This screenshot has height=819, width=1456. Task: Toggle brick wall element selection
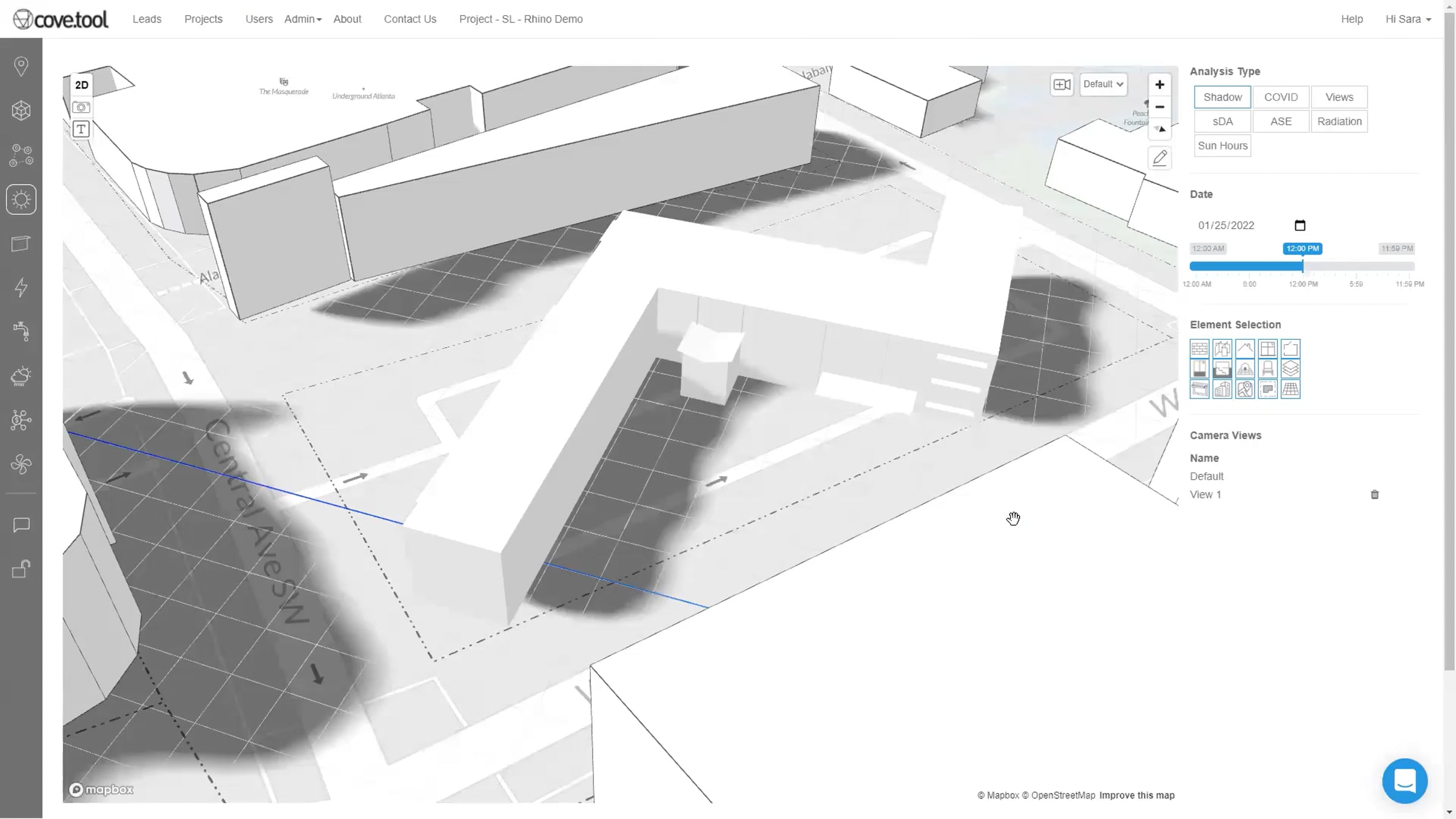coord(1199,349)
